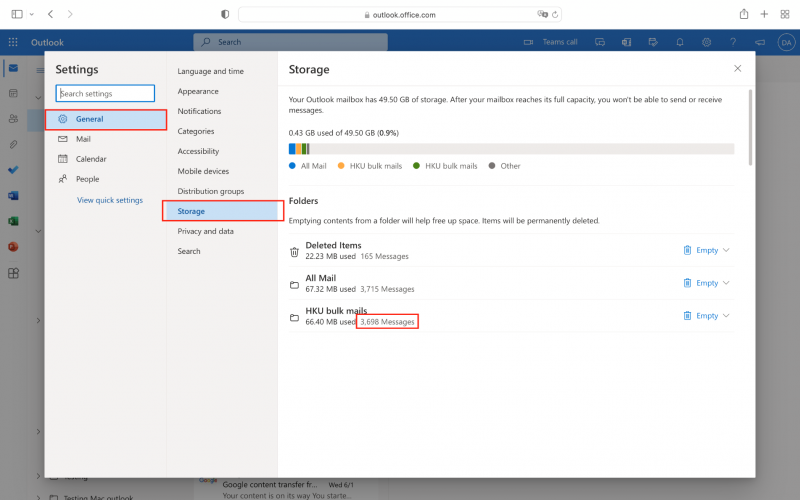The height and width of the screenshot is (500, 800).
Task: Reload the page in address bar
Action: pyautogui.click(x=555, y=15)
